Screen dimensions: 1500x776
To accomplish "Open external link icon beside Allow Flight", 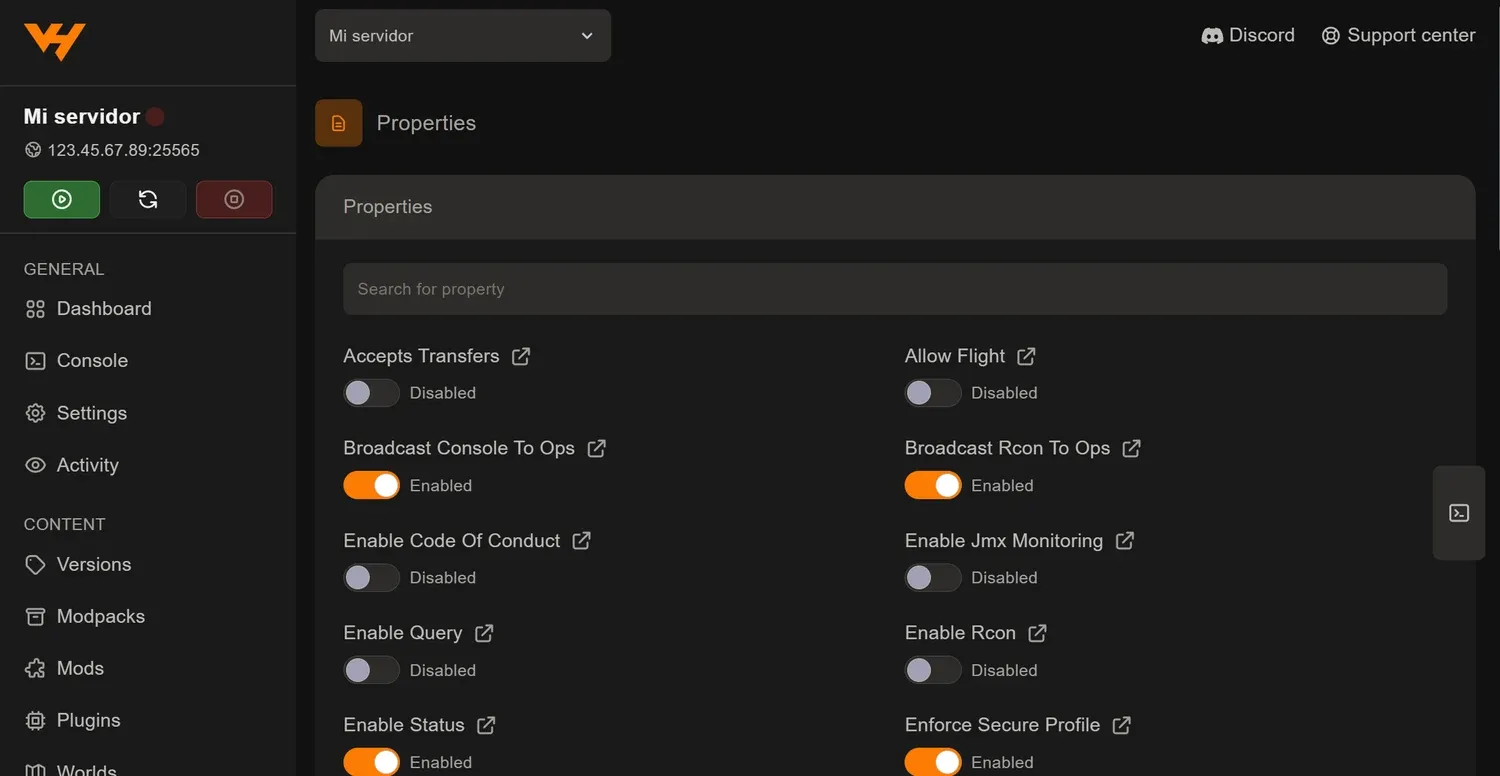I will (1026, 356).
